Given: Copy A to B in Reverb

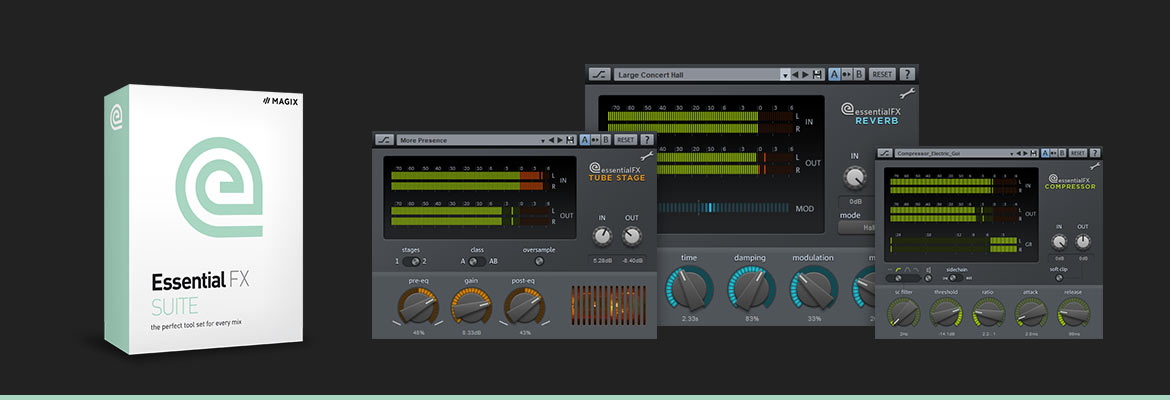Looking at the screenshot, I should pyautogui.click(x=847, y=75).
